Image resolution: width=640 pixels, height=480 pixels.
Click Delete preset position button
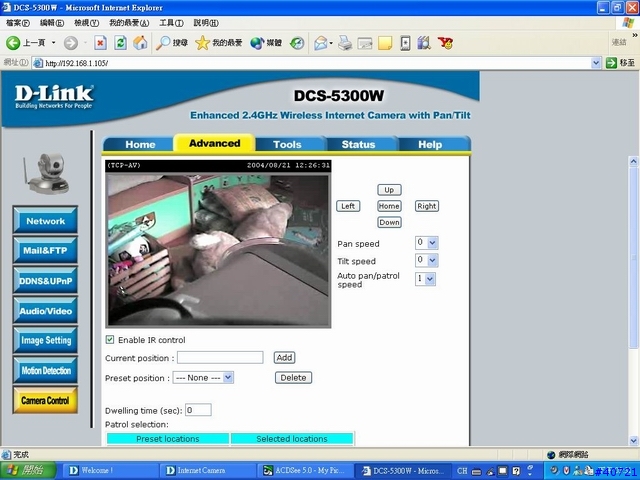293,378
